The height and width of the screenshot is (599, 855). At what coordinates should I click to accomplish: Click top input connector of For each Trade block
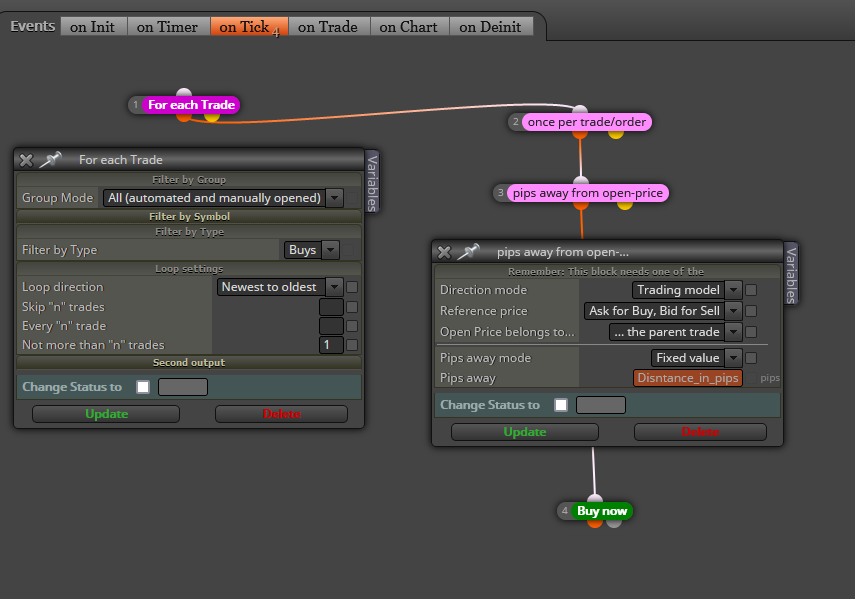[x=184, y=93]
